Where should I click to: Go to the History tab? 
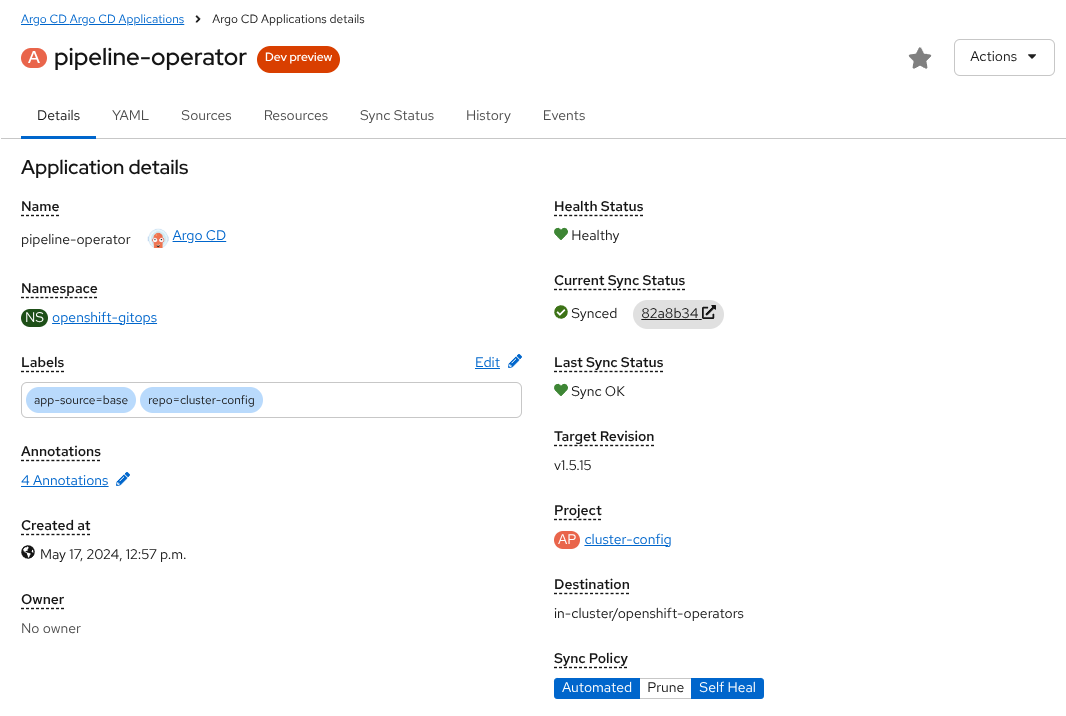[x=488, y=116]
